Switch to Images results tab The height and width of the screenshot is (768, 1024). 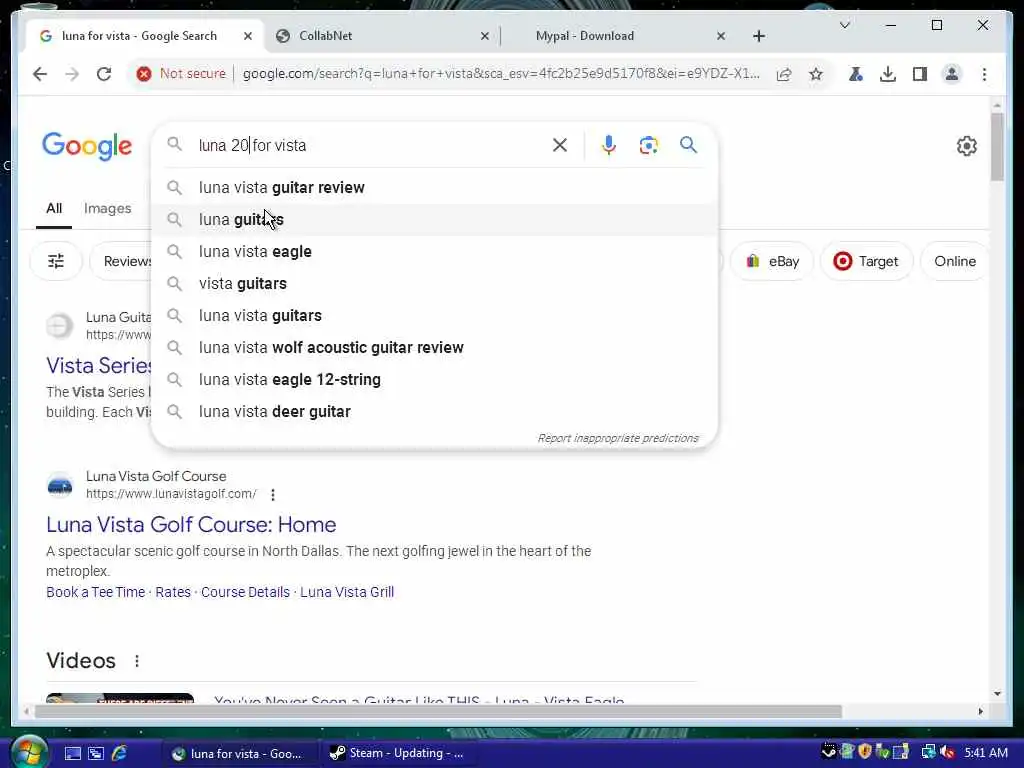click(x=107, y=208)
